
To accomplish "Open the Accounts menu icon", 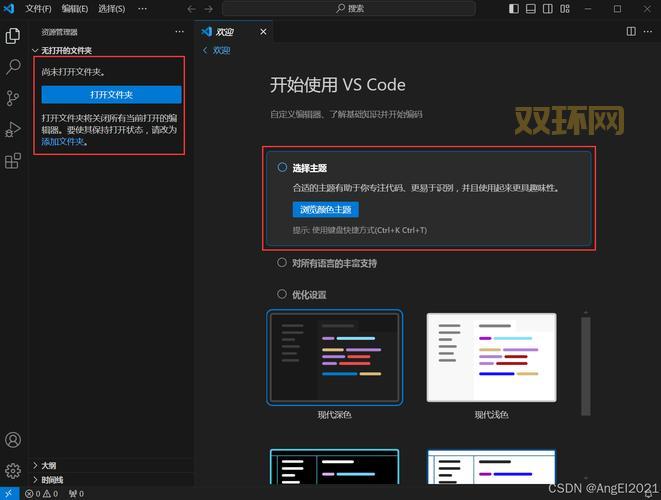I will click(x=13, y=440).
